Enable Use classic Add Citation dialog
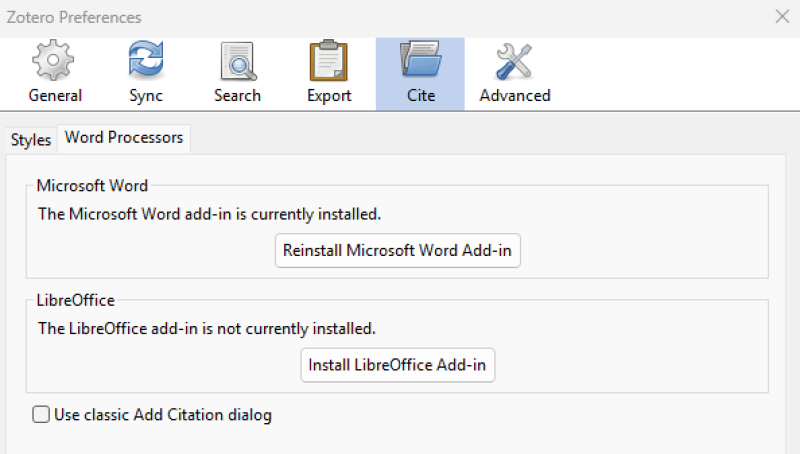 (x=41, y=414)
